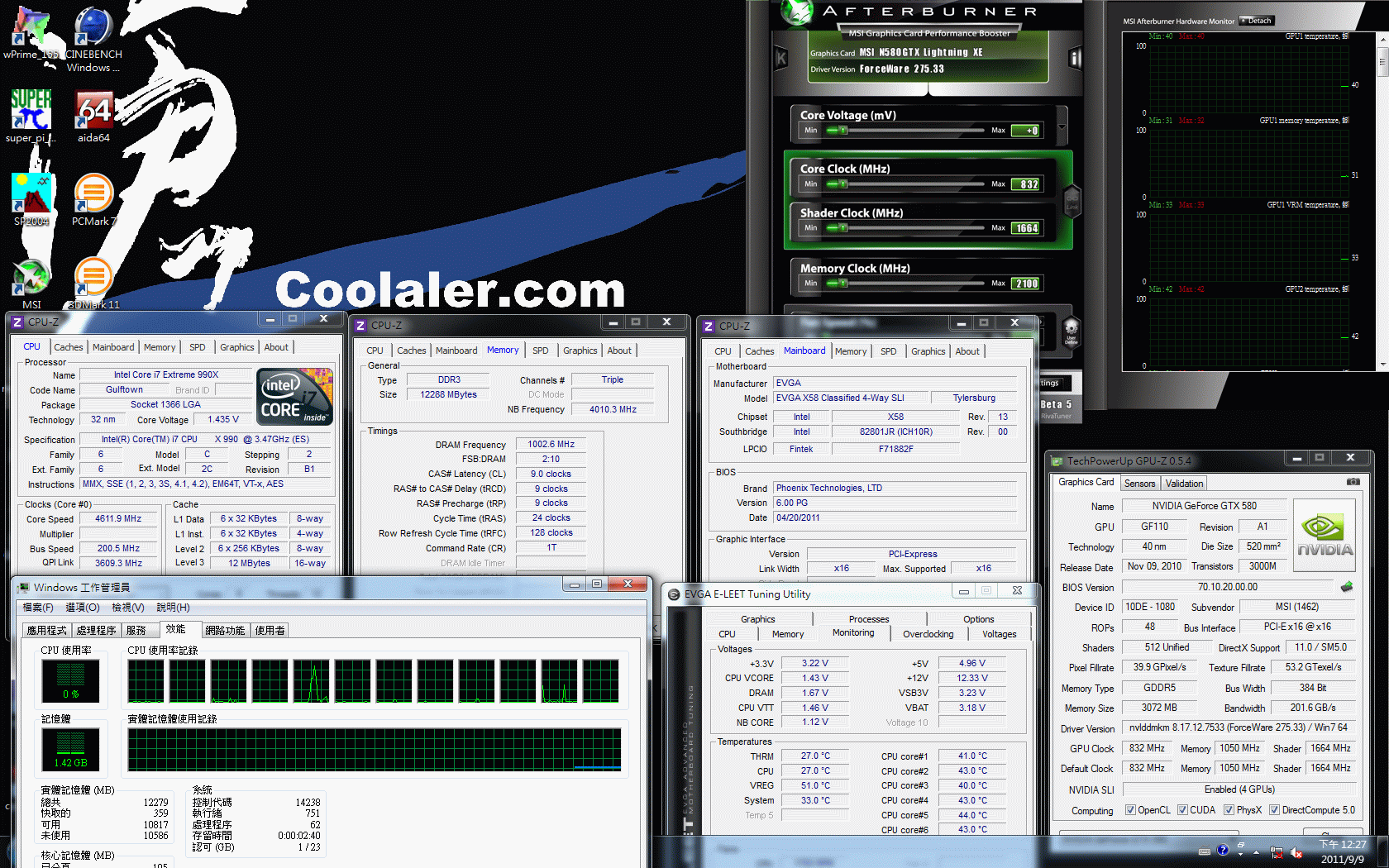The image size is (1389, 868).
Task: Open the SP2004 desktop shortcut
Action: coord(31,199)
